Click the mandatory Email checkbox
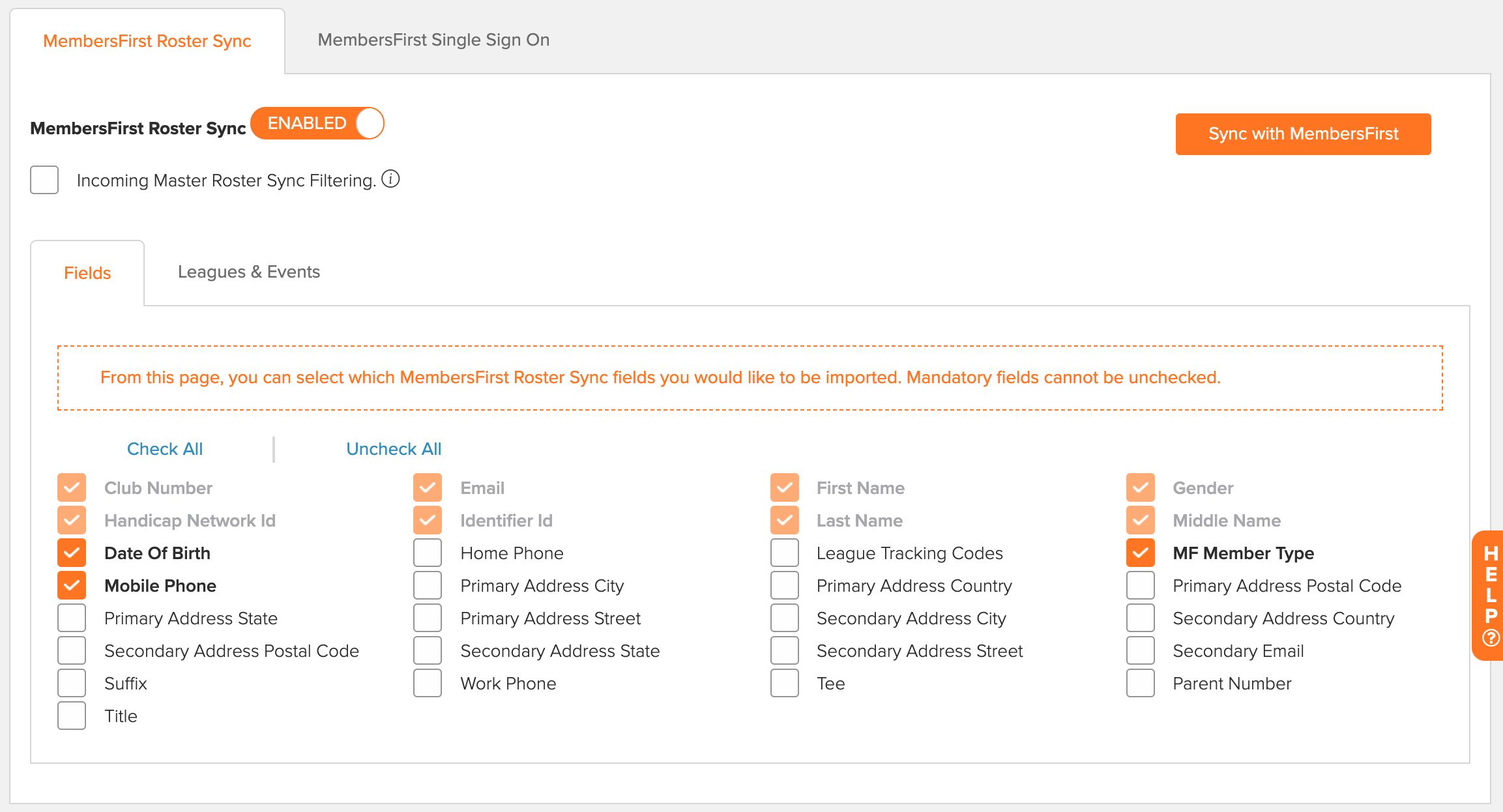This screenshot has height=812, width=1503. (x=428, y=487)
